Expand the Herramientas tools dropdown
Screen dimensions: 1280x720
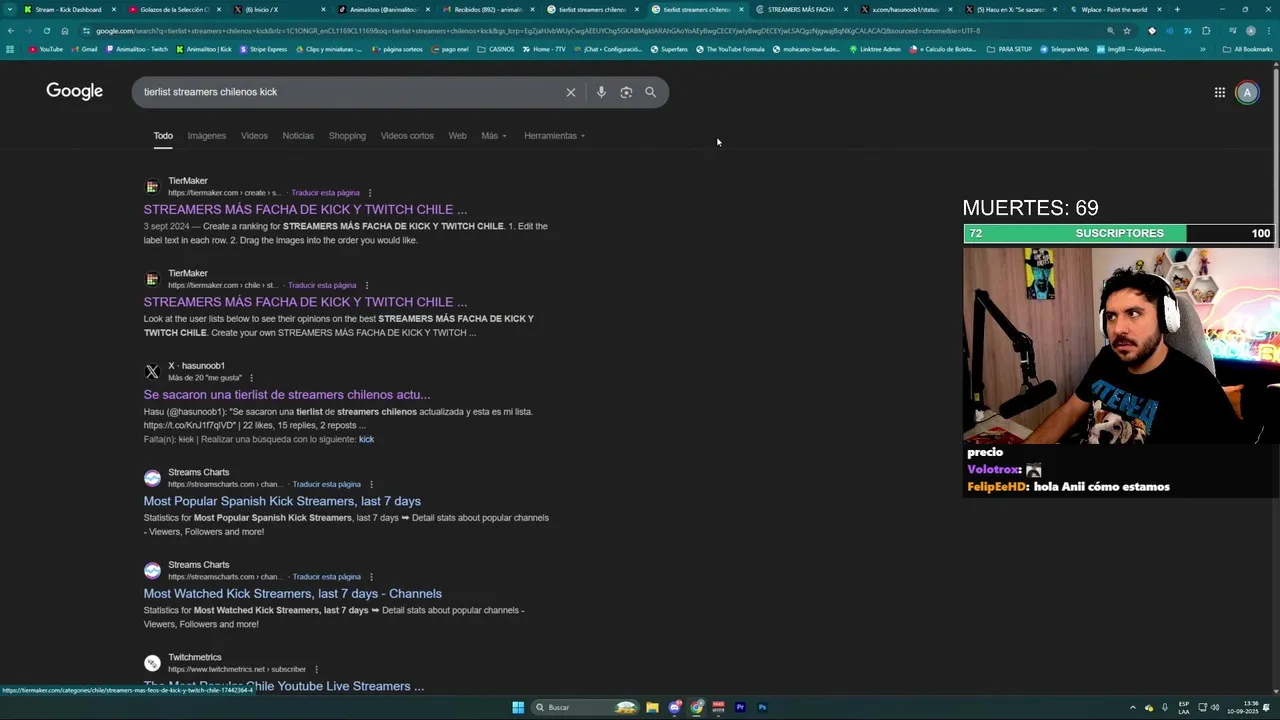[554, 136]
